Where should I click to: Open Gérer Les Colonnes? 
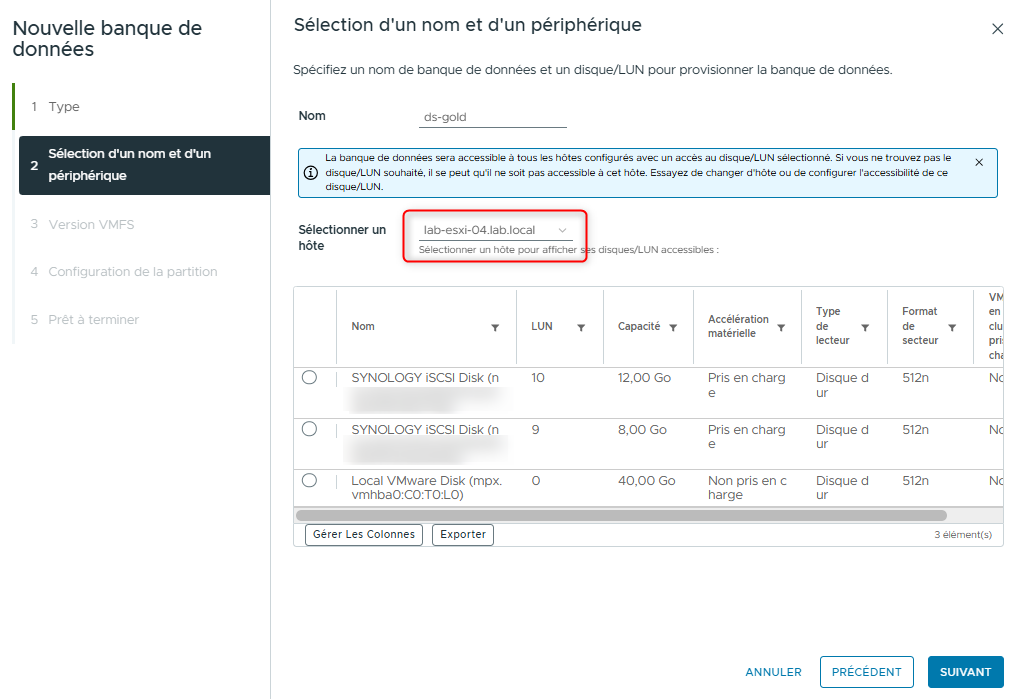point(362,534)
